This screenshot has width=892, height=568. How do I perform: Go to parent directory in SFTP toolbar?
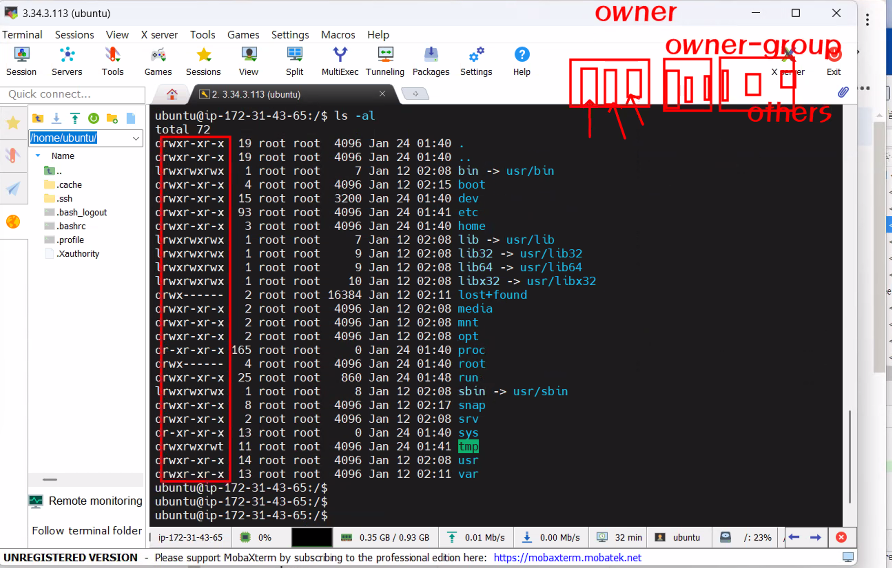point(38,118)
